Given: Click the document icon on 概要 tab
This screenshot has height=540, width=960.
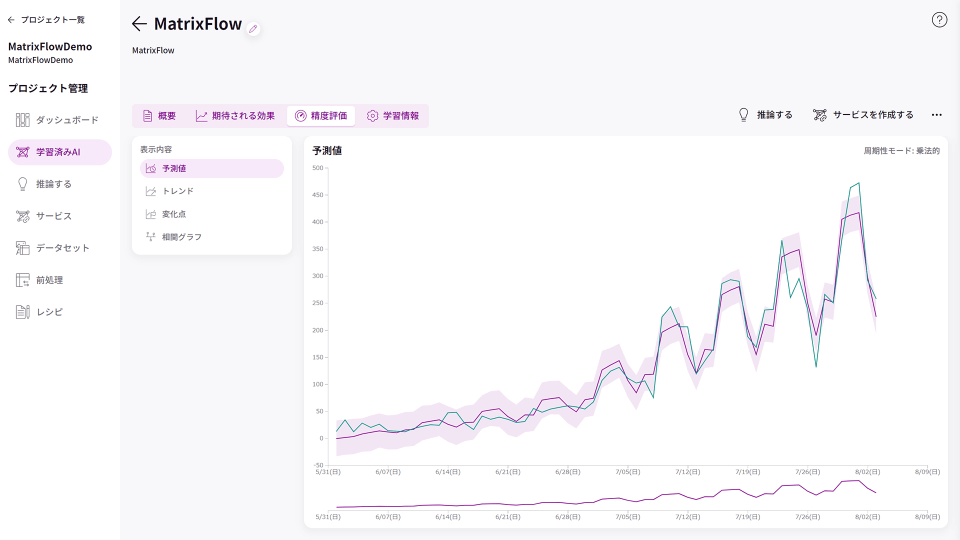Looking at the screenshot, I should (x=148, y=116).
